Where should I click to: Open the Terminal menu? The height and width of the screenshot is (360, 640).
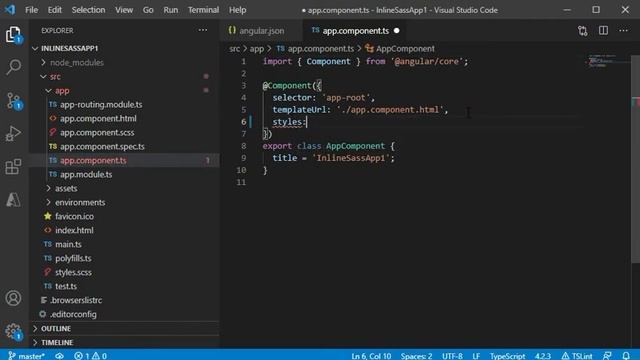(x=203, y=10)
